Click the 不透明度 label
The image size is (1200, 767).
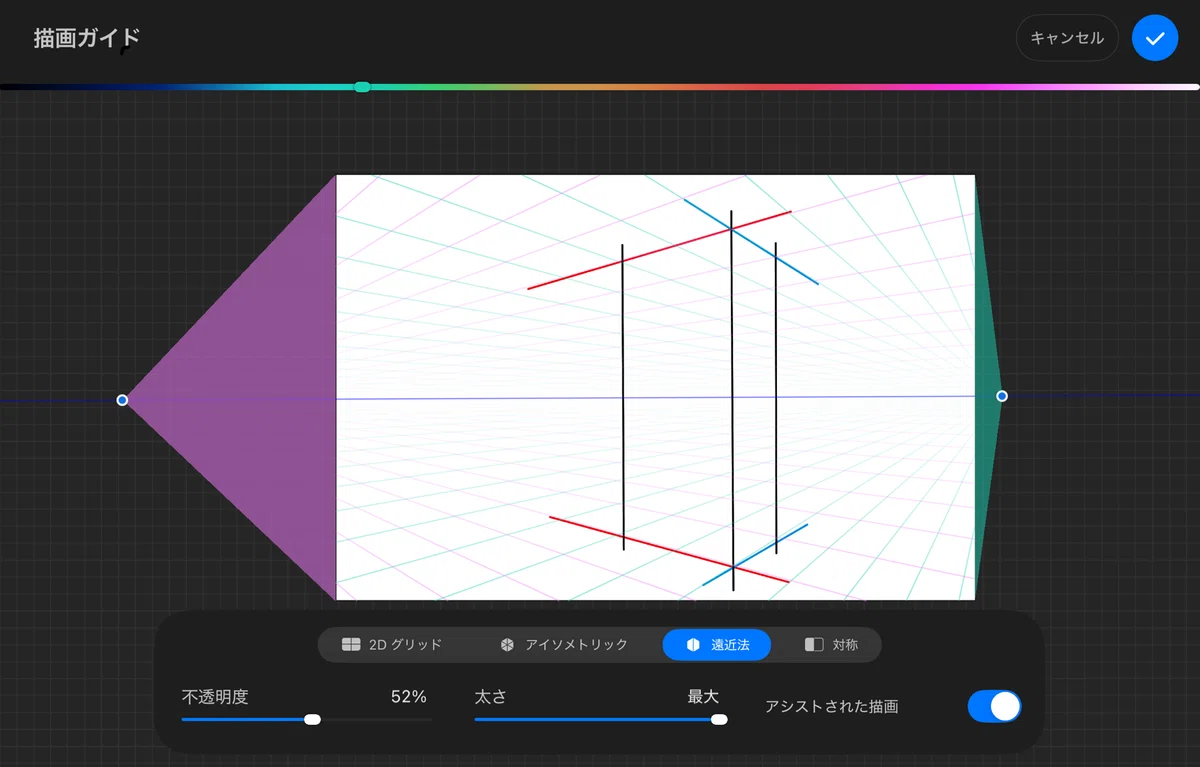coord(215,697)
